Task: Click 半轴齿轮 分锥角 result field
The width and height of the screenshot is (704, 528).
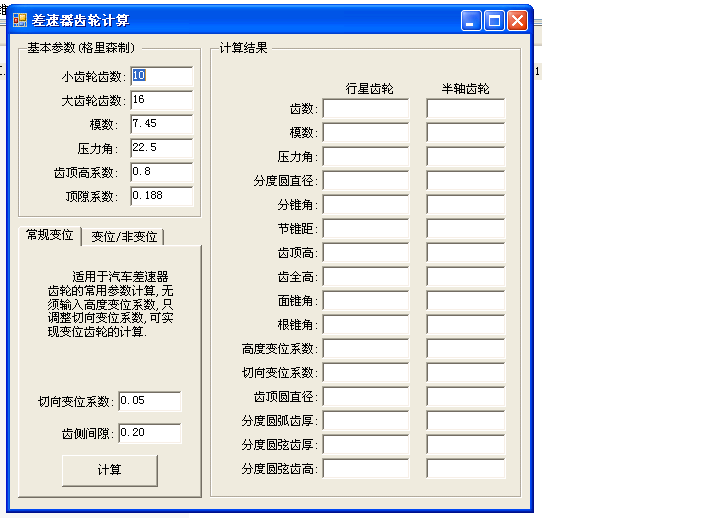Action: click(x=466, y=205)
